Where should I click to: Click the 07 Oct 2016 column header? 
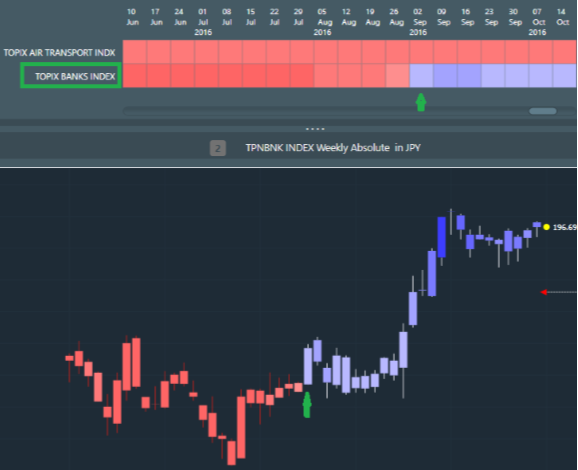click(x=537, y=22)
